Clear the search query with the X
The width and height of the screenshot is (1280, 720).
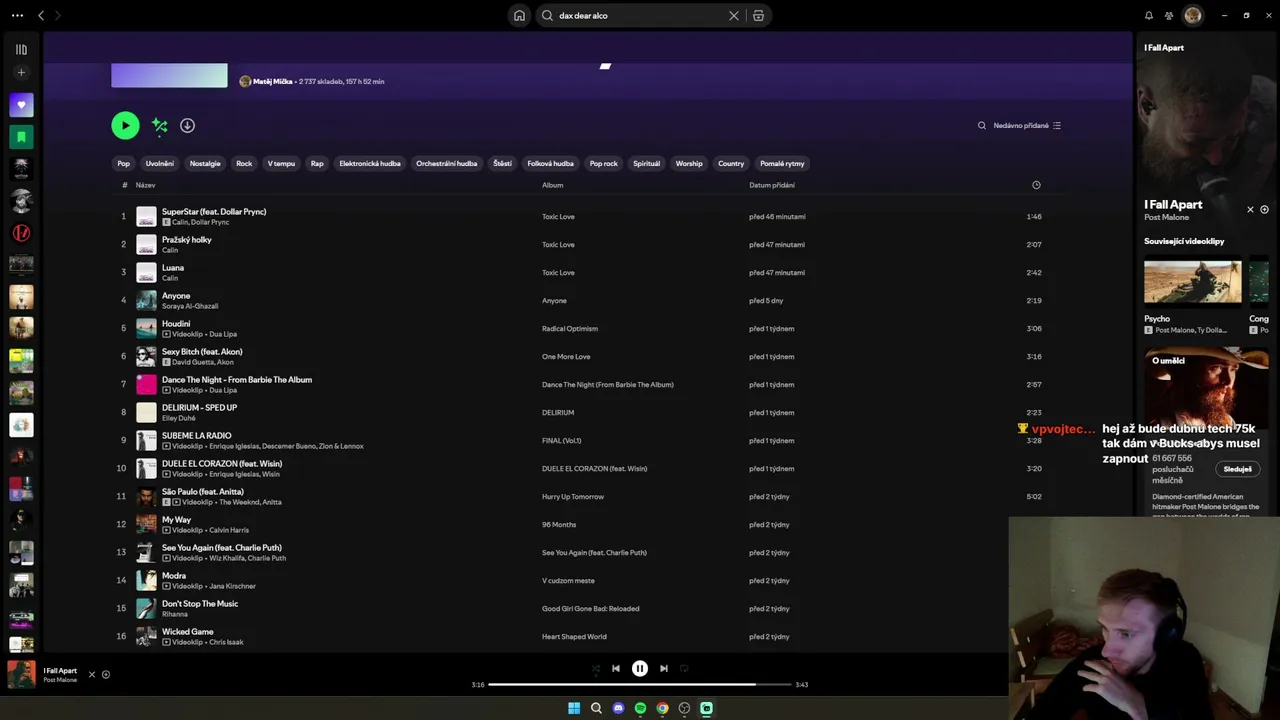coord(734,16)
